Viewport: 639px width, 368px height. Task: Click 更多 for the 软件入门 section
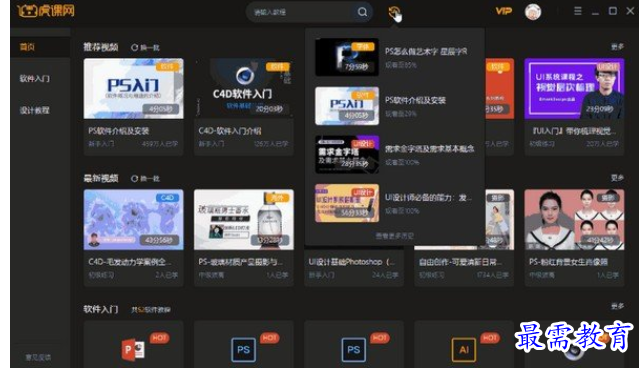tap(617, 306)
